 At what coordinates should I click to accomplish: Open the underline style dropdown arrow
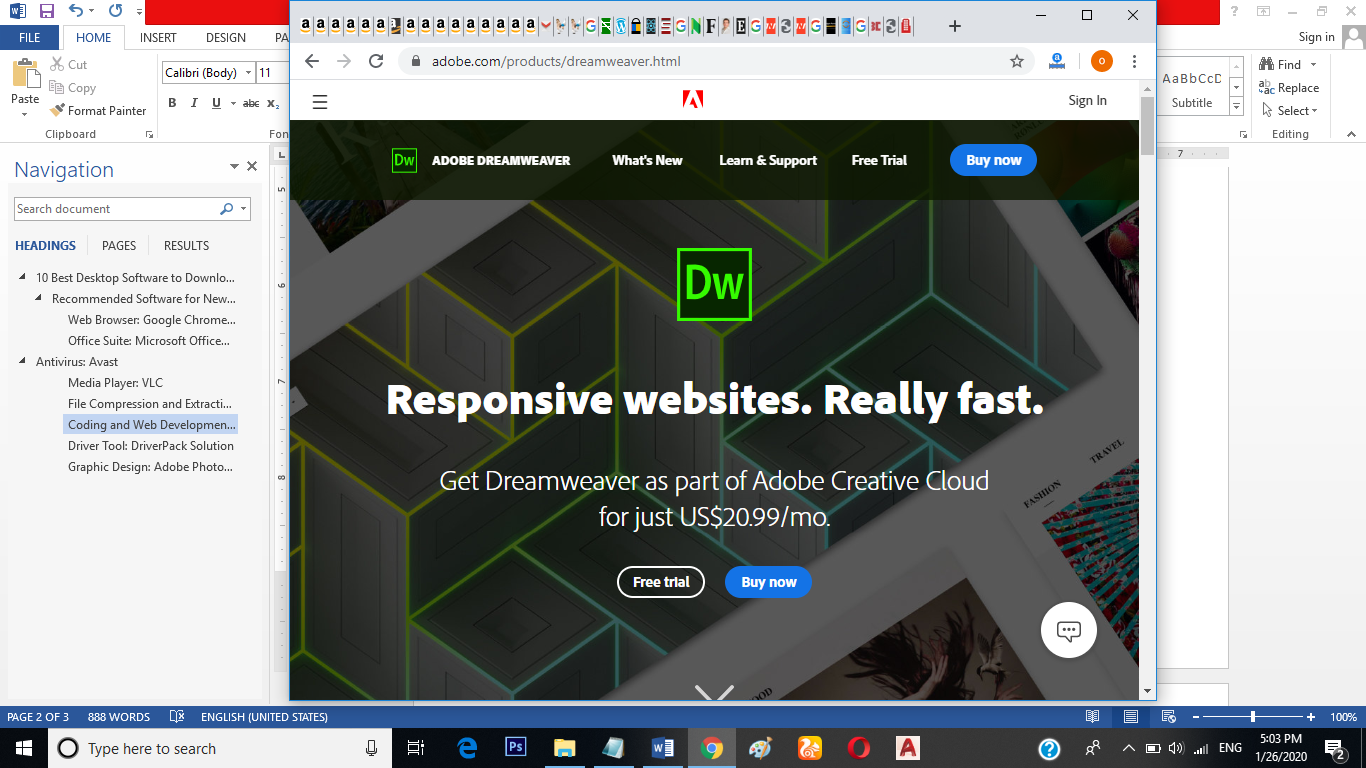point(233,103)
